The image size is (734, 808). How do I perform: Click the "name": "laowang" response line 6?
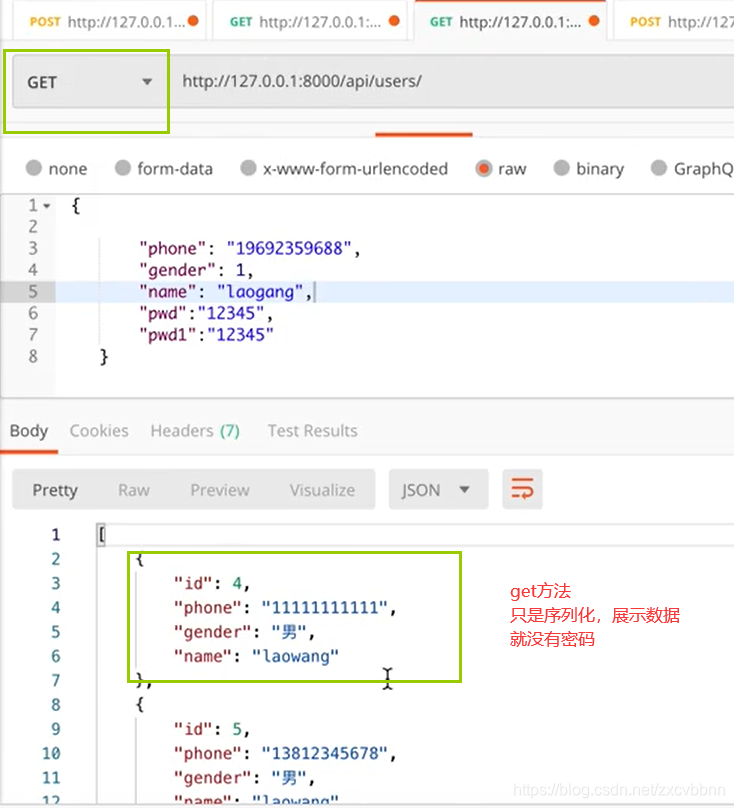[256, 656]
